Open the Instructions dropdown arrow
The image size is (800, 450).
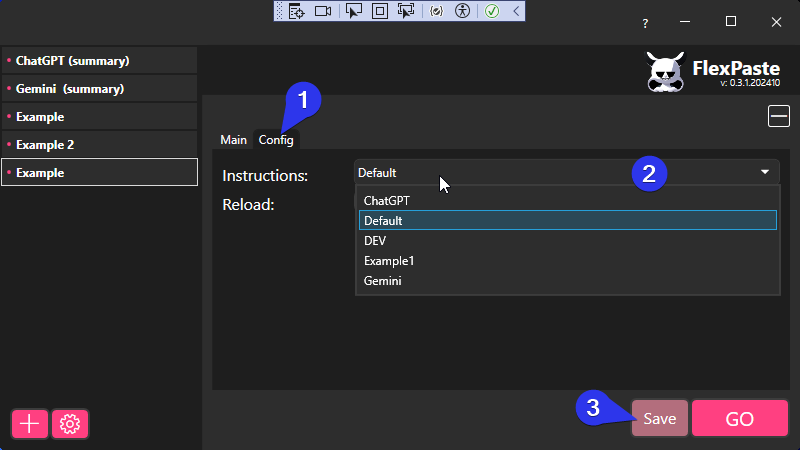click(x=765, y=172)
